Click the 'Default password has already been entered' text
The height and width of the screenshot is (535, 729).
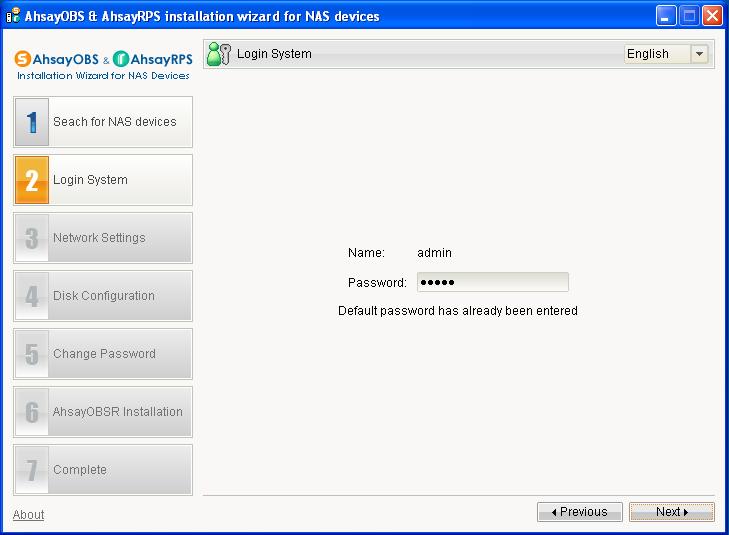click(458, 310)
